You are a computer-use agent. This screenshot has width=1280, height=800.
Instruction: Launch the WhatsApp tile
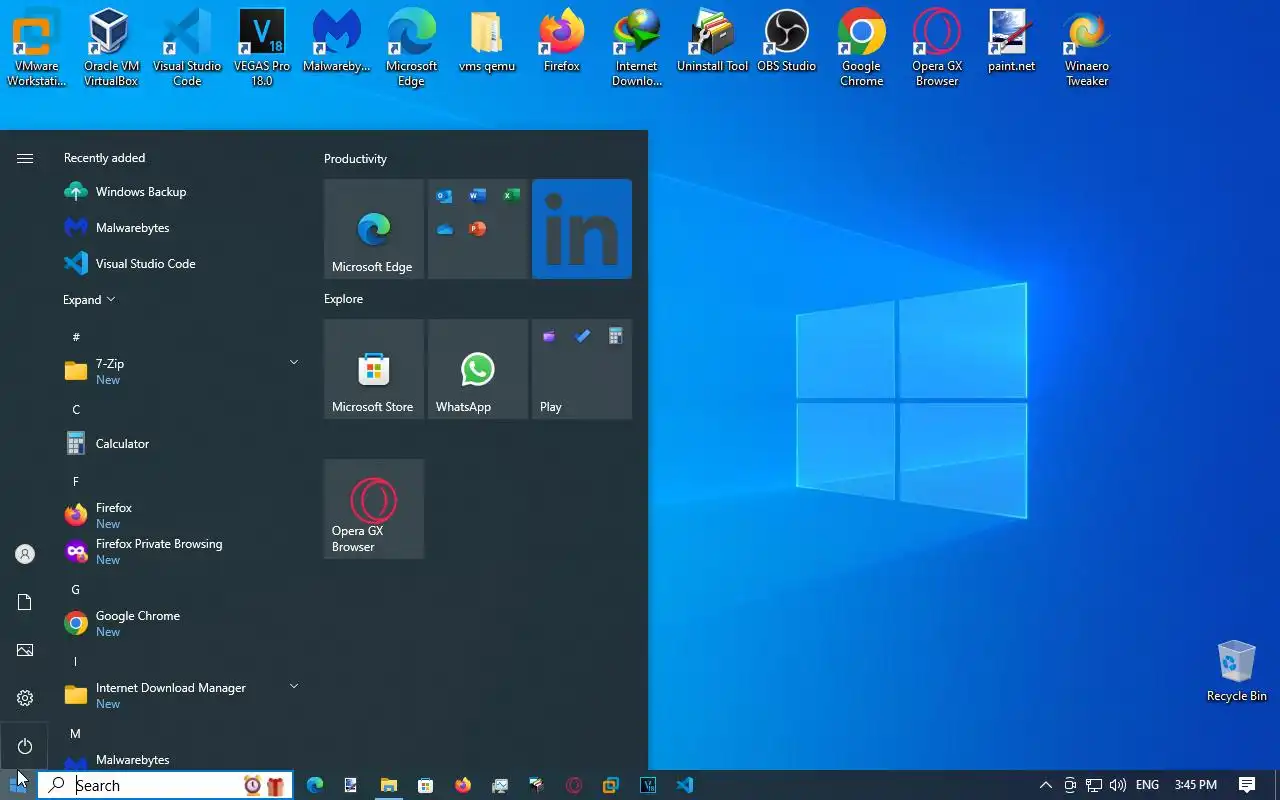[478, 369]
